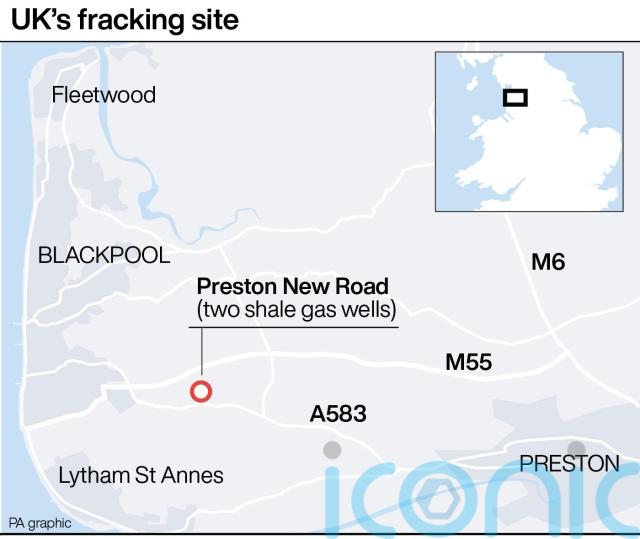The height and width of the screenshot is (539, 640).
Task: Click the M55 motorway label
Action: pyautogui.click(x=469, y=362)
